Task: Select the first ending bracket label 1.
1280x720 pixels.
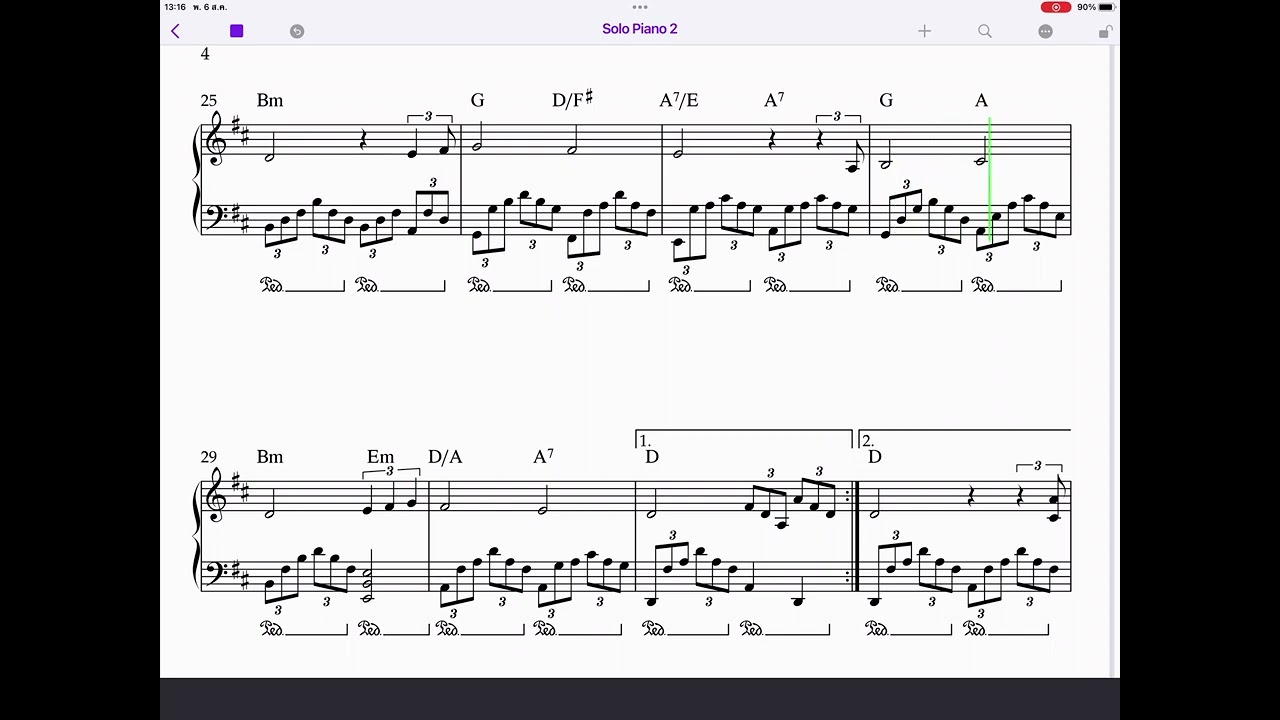Action: tap(645, 440)
